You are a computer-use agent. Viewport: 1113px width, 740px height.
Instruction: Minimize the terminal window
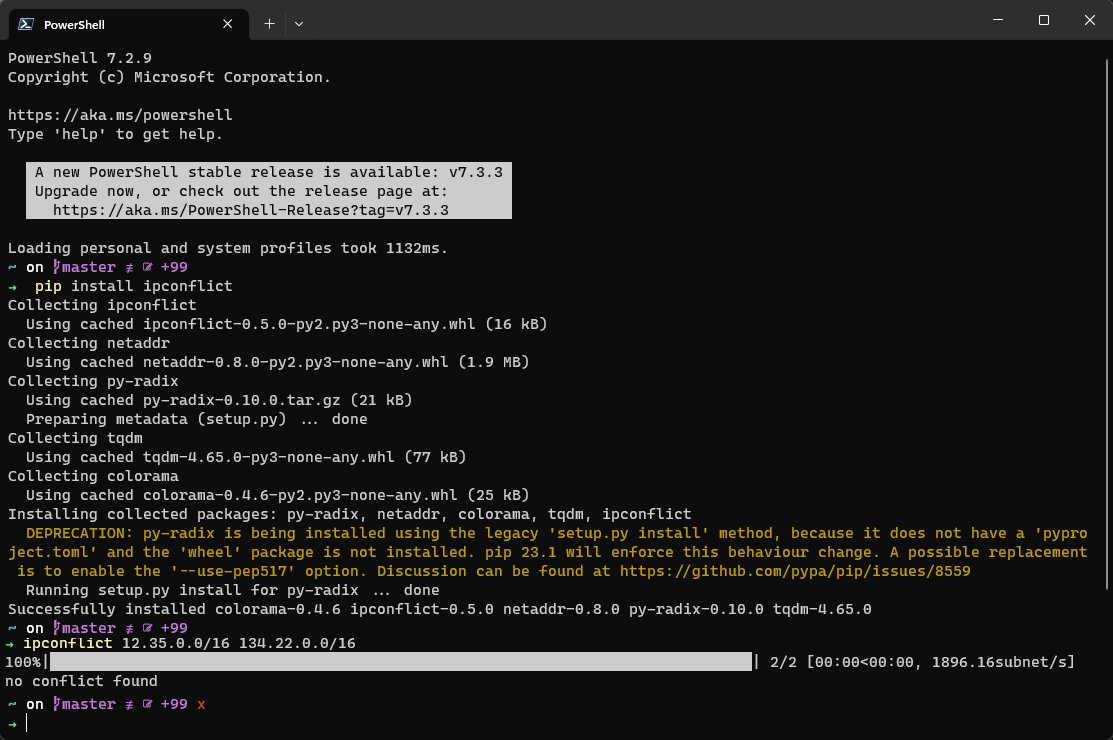point(998,20)
